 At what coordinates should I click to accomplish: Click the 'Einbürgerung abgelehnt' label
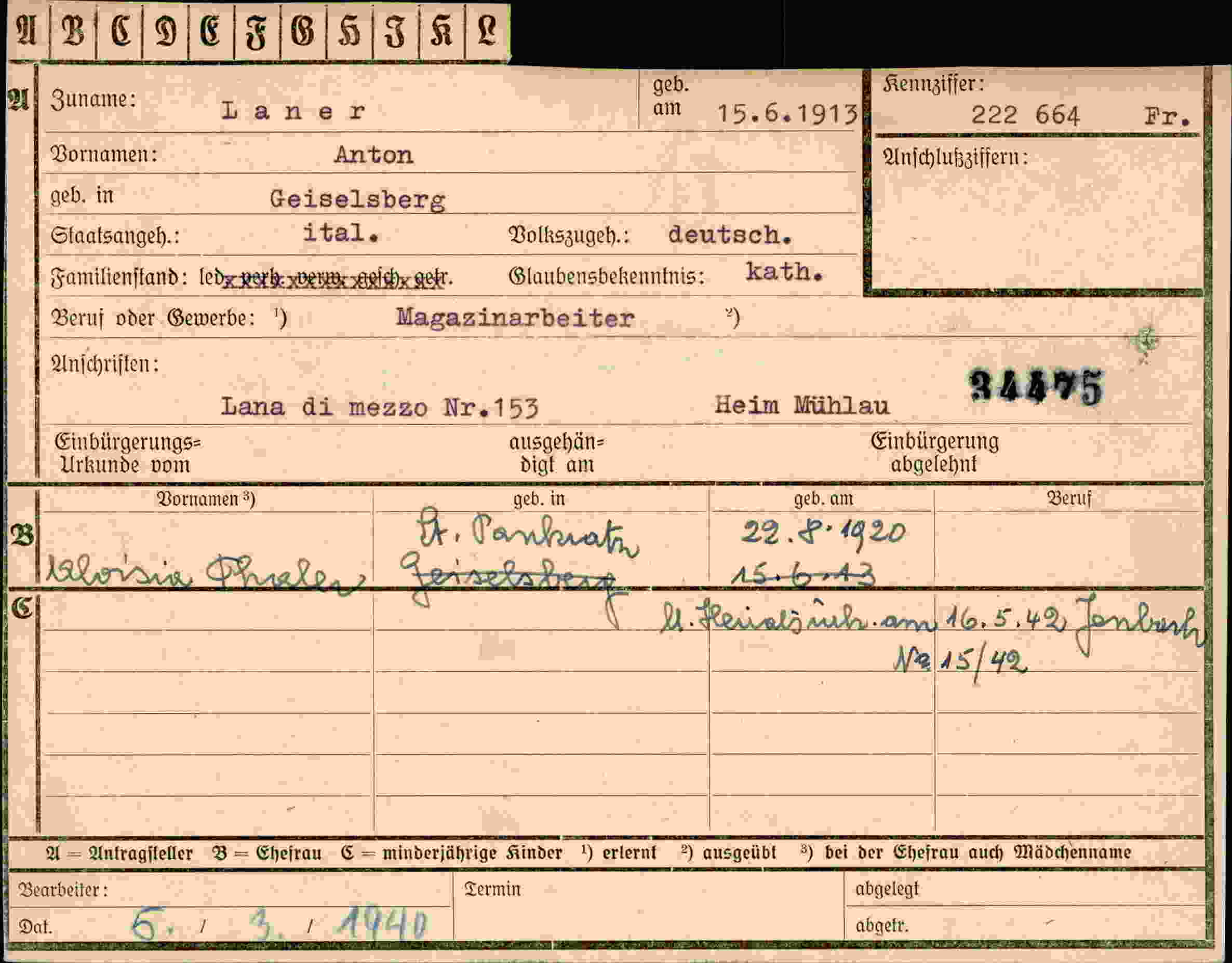(x=934, y=453)
